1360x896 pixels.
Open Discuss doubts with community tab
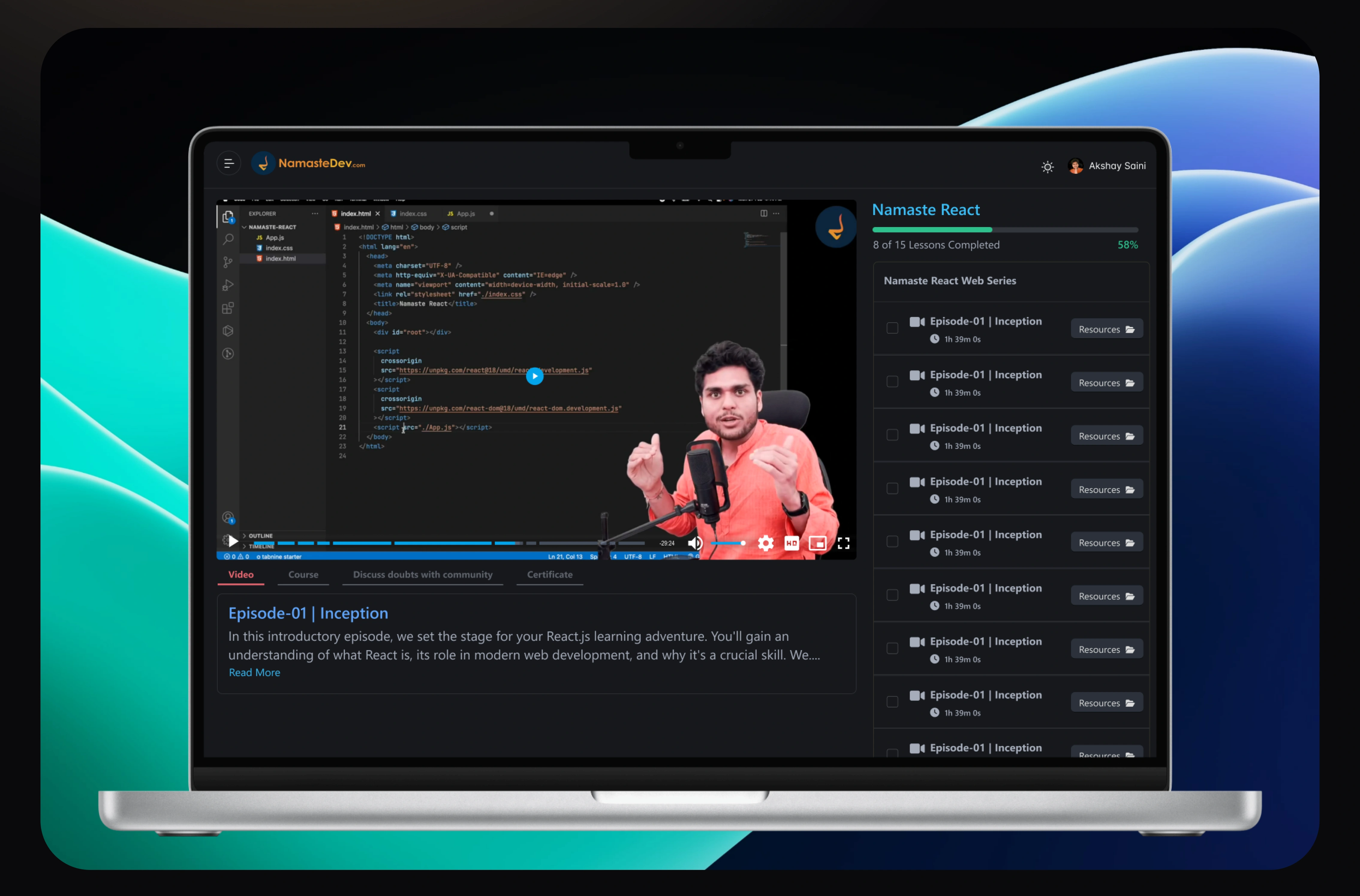422,574
